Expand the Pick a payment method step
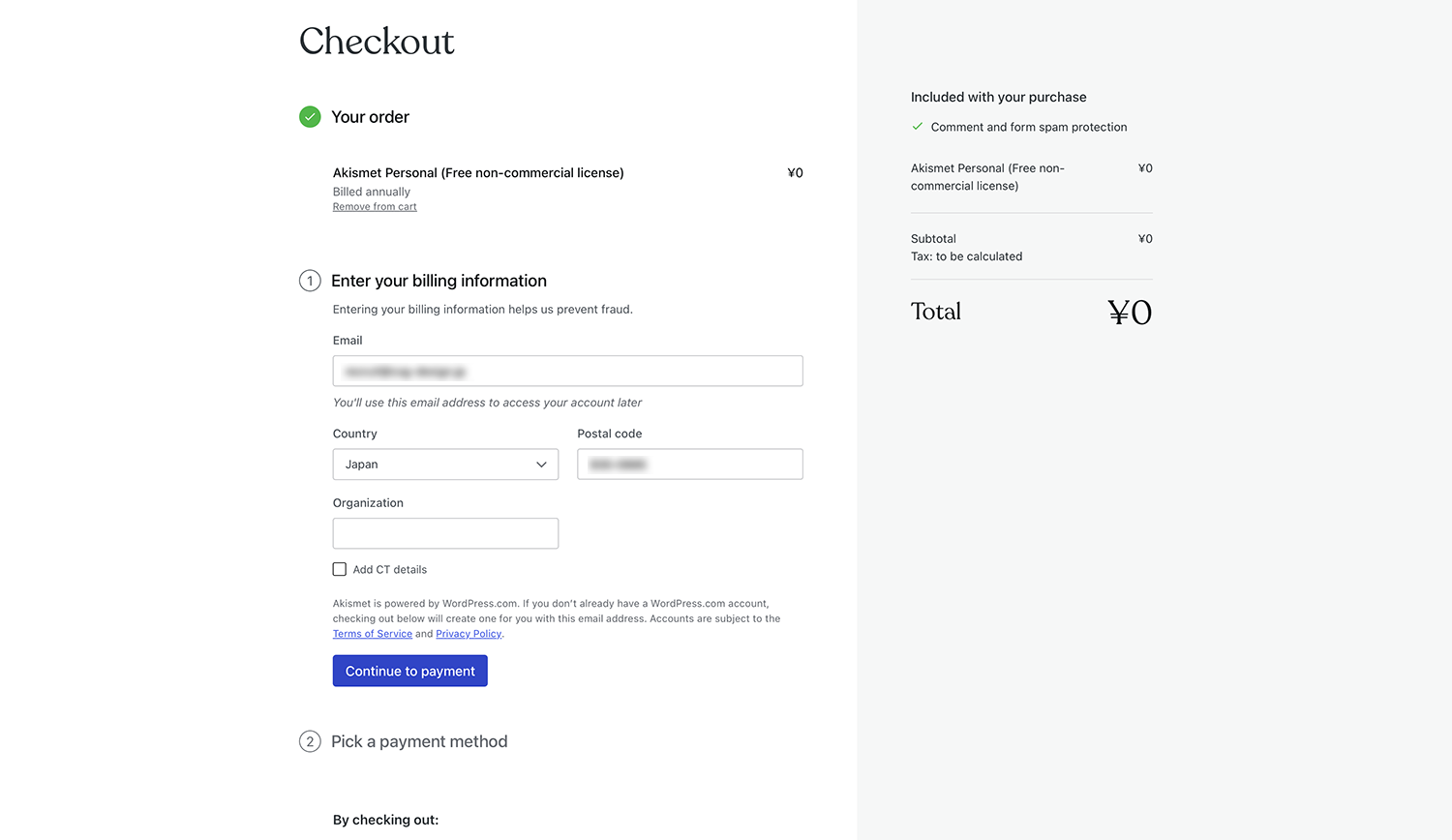Screen dimensions: 1452x840 tap(419, 742)
